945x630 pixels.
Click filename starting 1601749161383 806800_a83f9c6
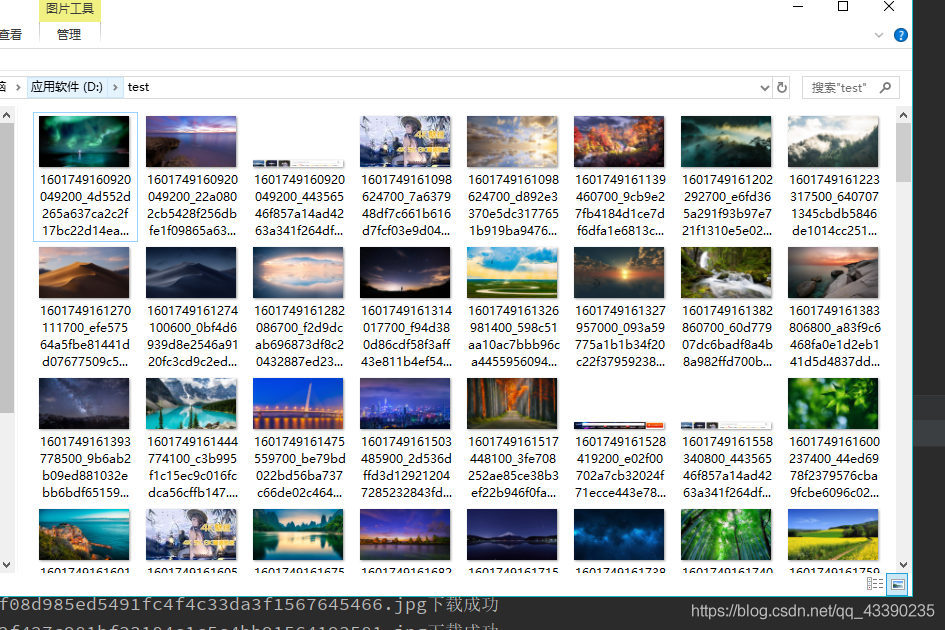click(834, 336)
